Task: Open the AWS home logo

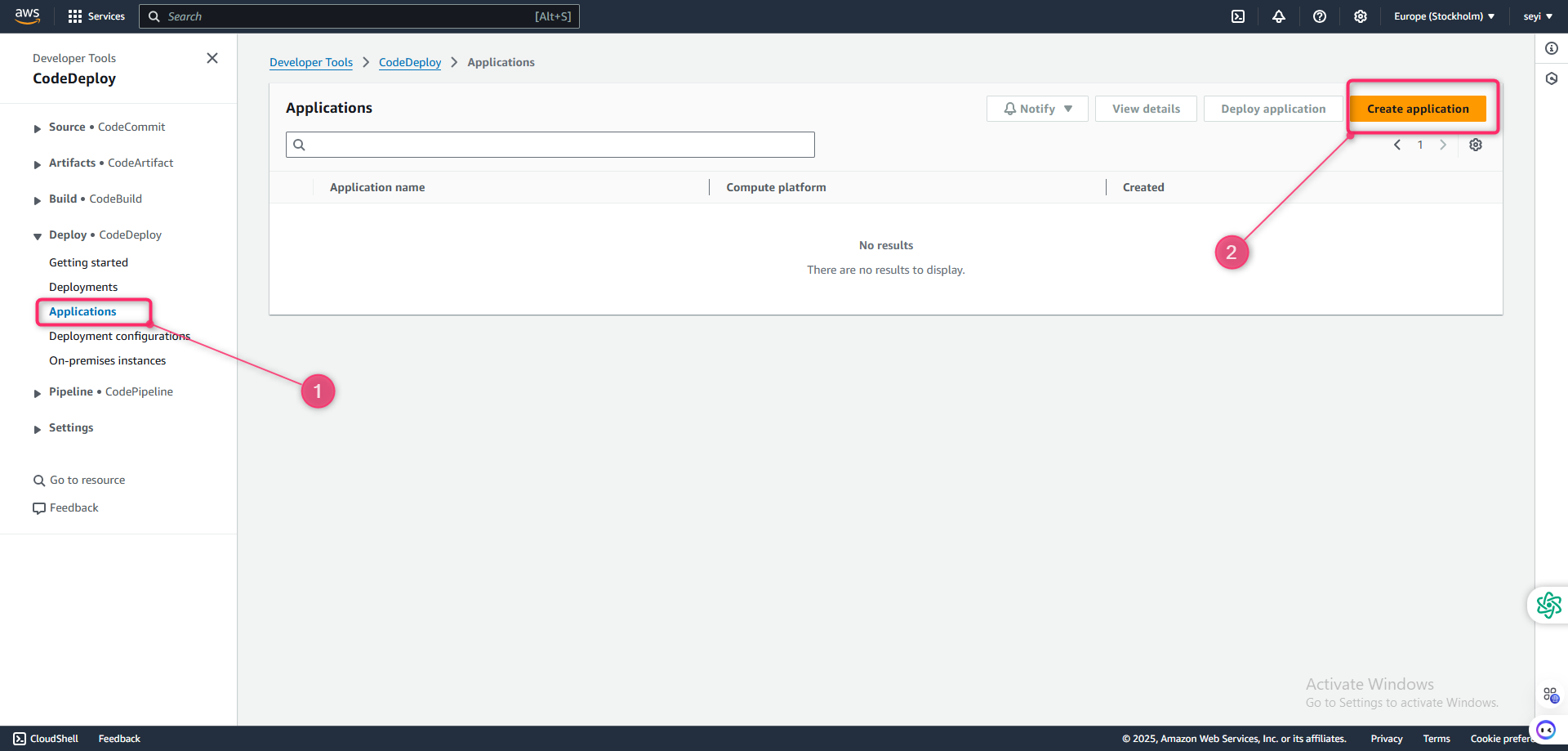Action: (x=27, y=16)
